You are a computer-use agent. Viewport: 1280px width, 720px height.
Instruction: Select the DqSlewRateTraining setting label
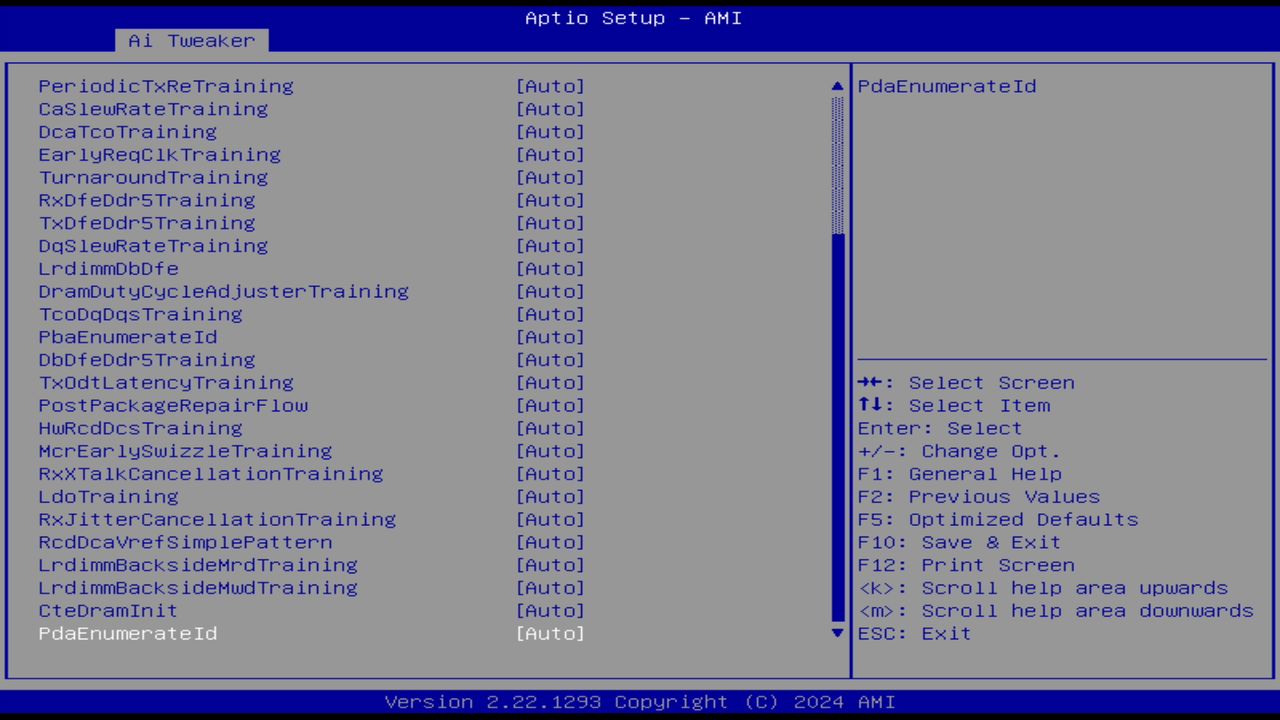click(153, 246)
